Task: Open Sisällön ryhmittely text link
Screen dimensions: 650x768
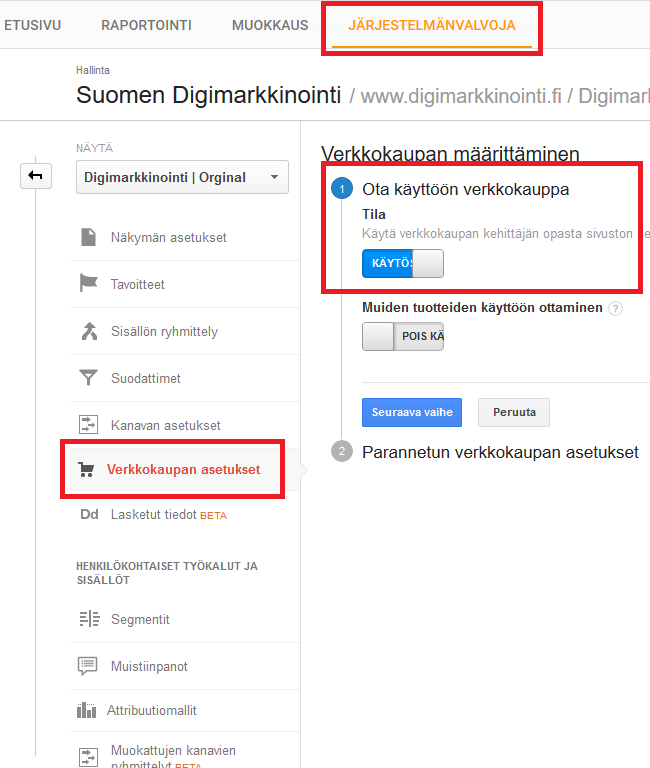Action: click(x=164, y=332)
